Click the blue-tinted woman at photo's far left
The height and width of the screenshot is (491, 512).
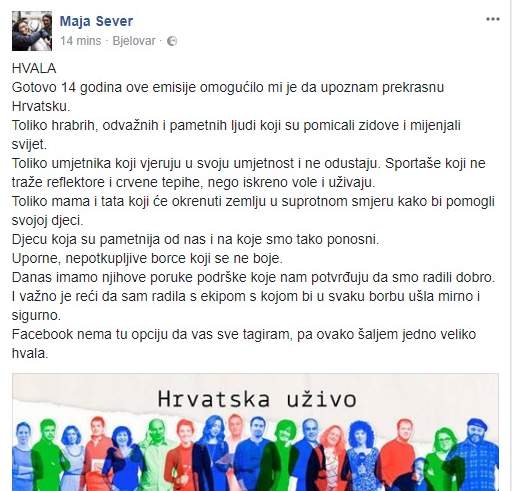[23, 456]
